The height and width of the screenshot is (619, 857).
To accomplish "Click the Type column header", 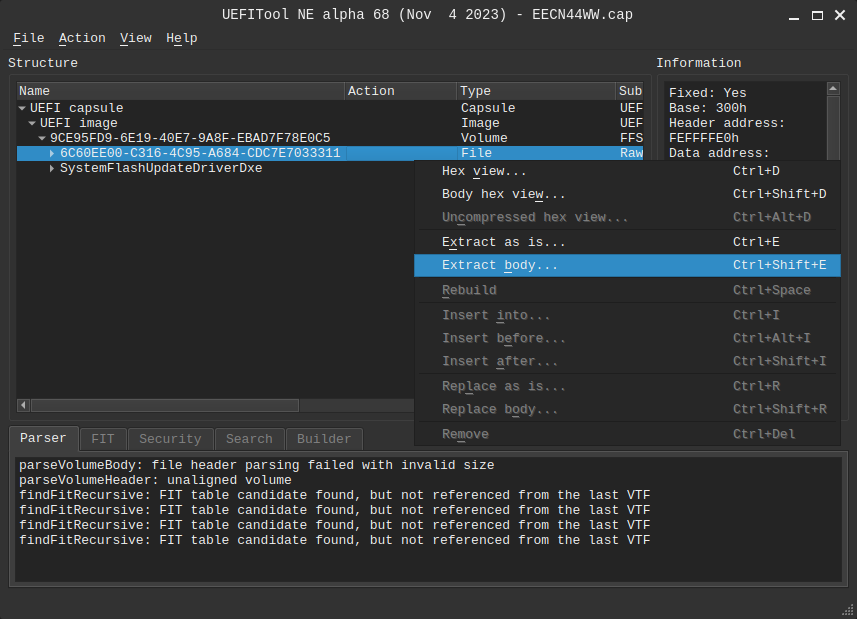I will point(535,91).
